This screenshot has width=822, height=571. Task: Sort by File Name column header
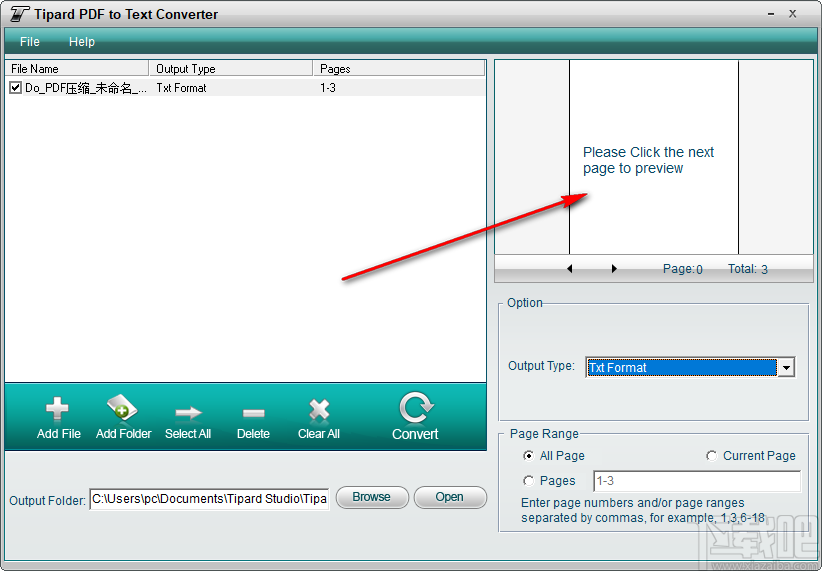click(x=77, y=69)
